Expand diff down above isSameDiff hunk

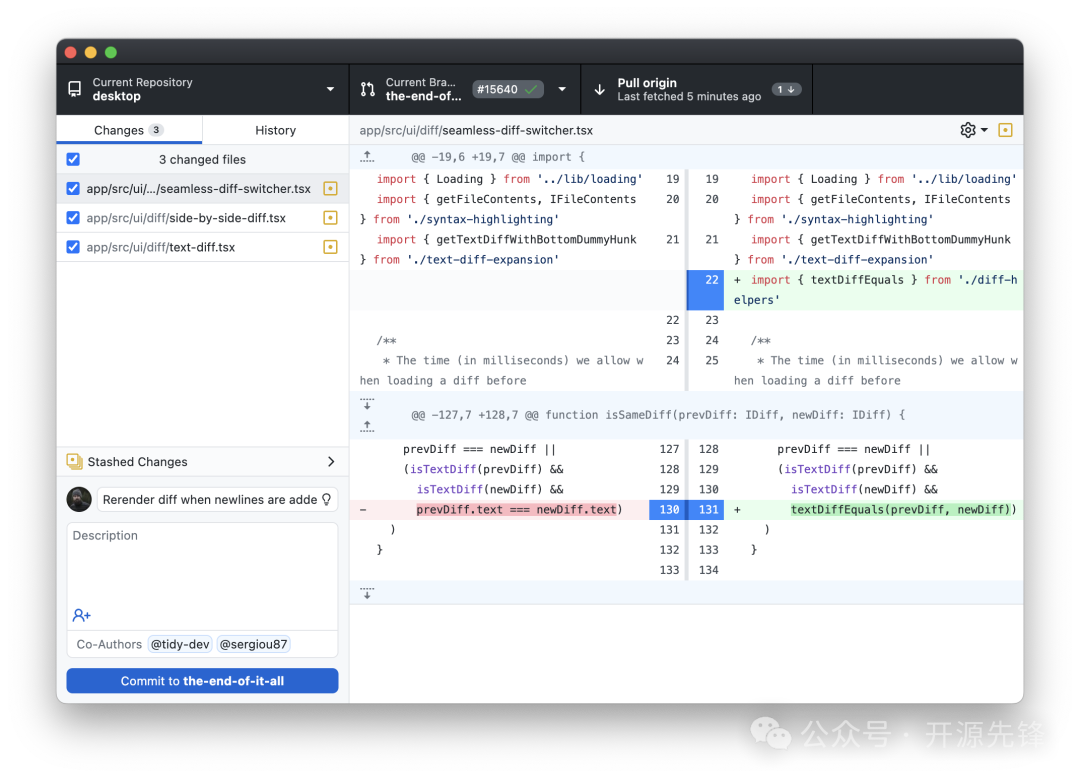pyautogui.click(x=367, y=404)
